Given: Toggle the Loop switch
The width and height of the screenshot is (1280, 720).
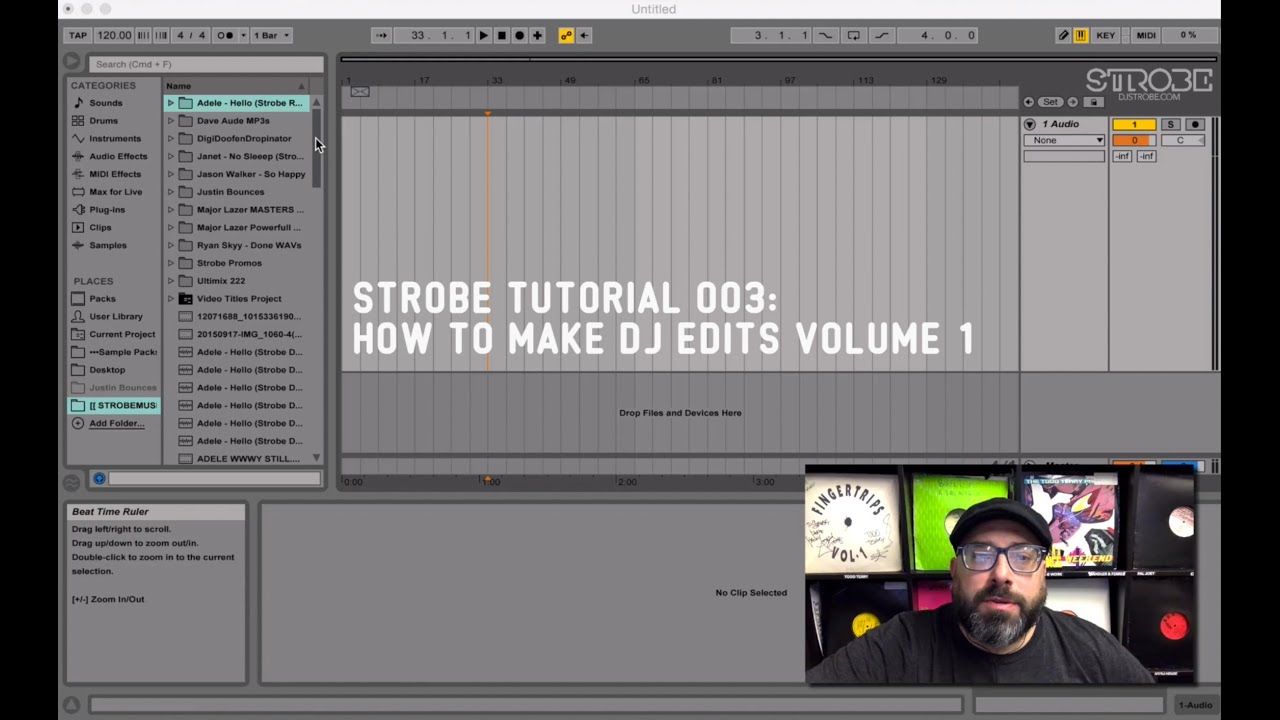Looking at the screenshot, I should point(853,35).
